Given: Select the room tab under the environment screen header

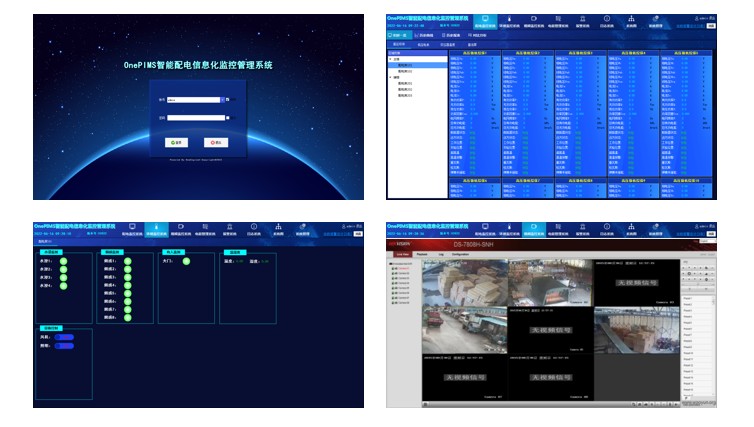Looking at the screenshot, I should 44,241.
